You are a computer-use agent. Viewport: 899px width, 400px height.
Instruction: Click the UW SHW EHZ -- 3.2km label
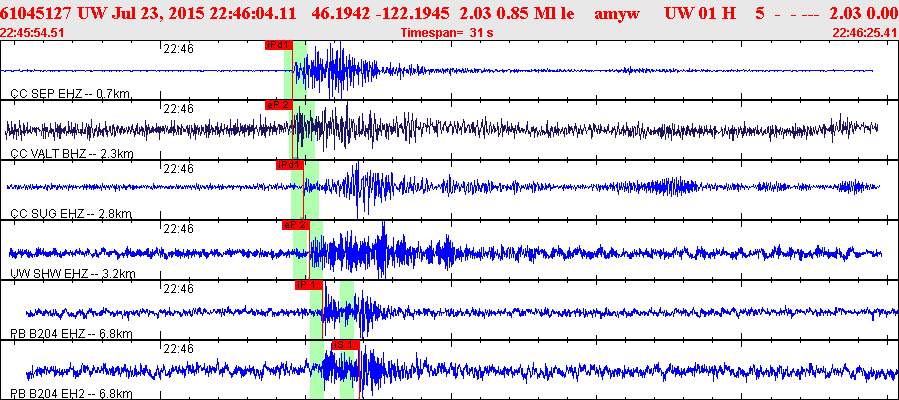73,274
